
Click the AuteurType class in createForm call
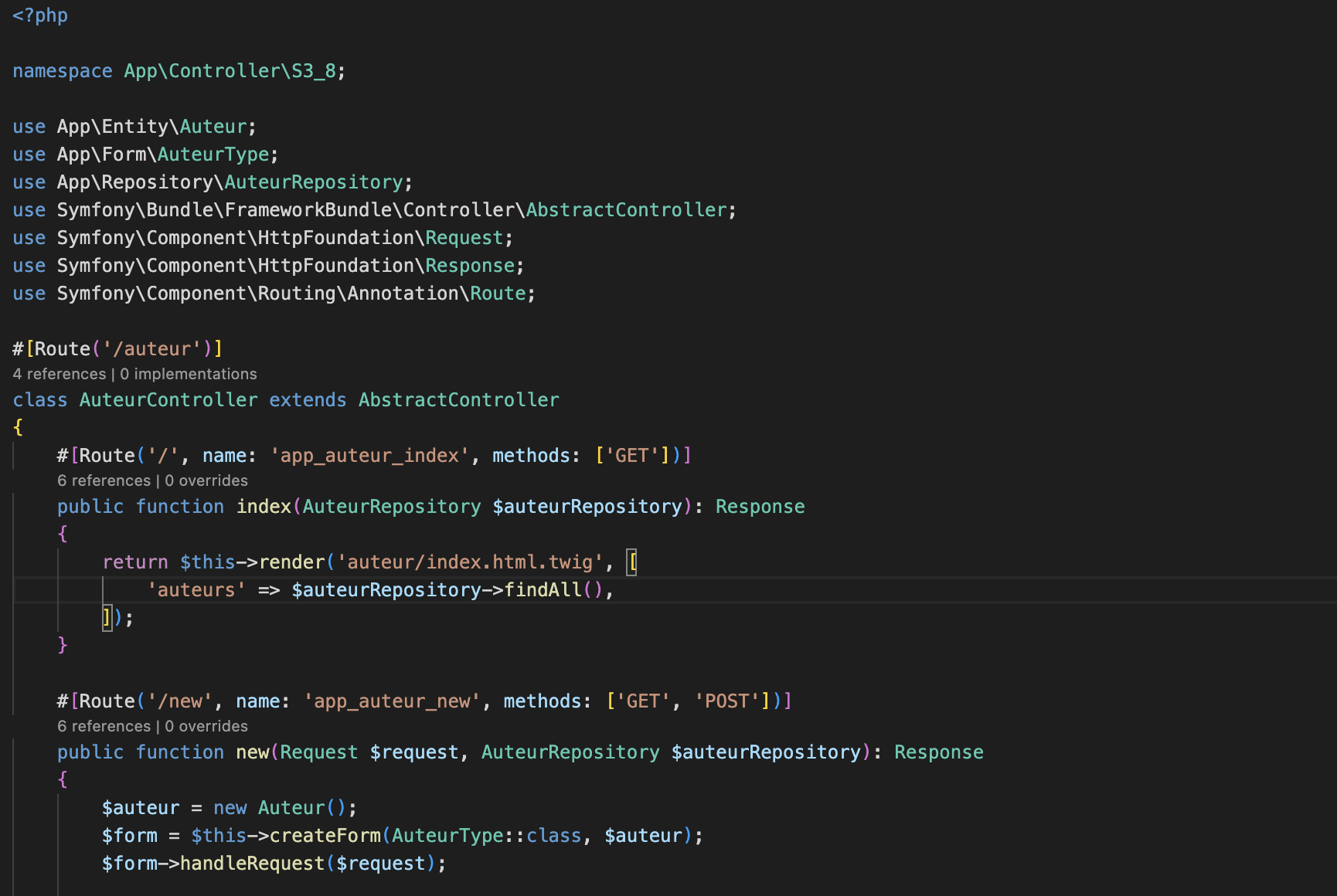[x=448, y=835]
